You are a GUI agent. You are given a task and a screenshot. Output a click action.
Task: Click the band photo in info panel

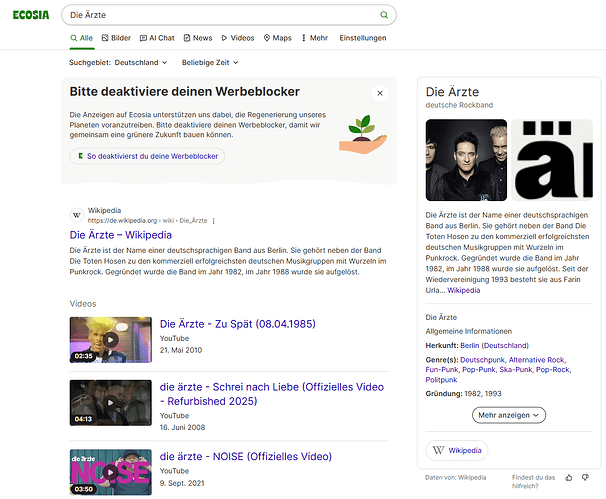pyautogui.click(x=466, y=160)
